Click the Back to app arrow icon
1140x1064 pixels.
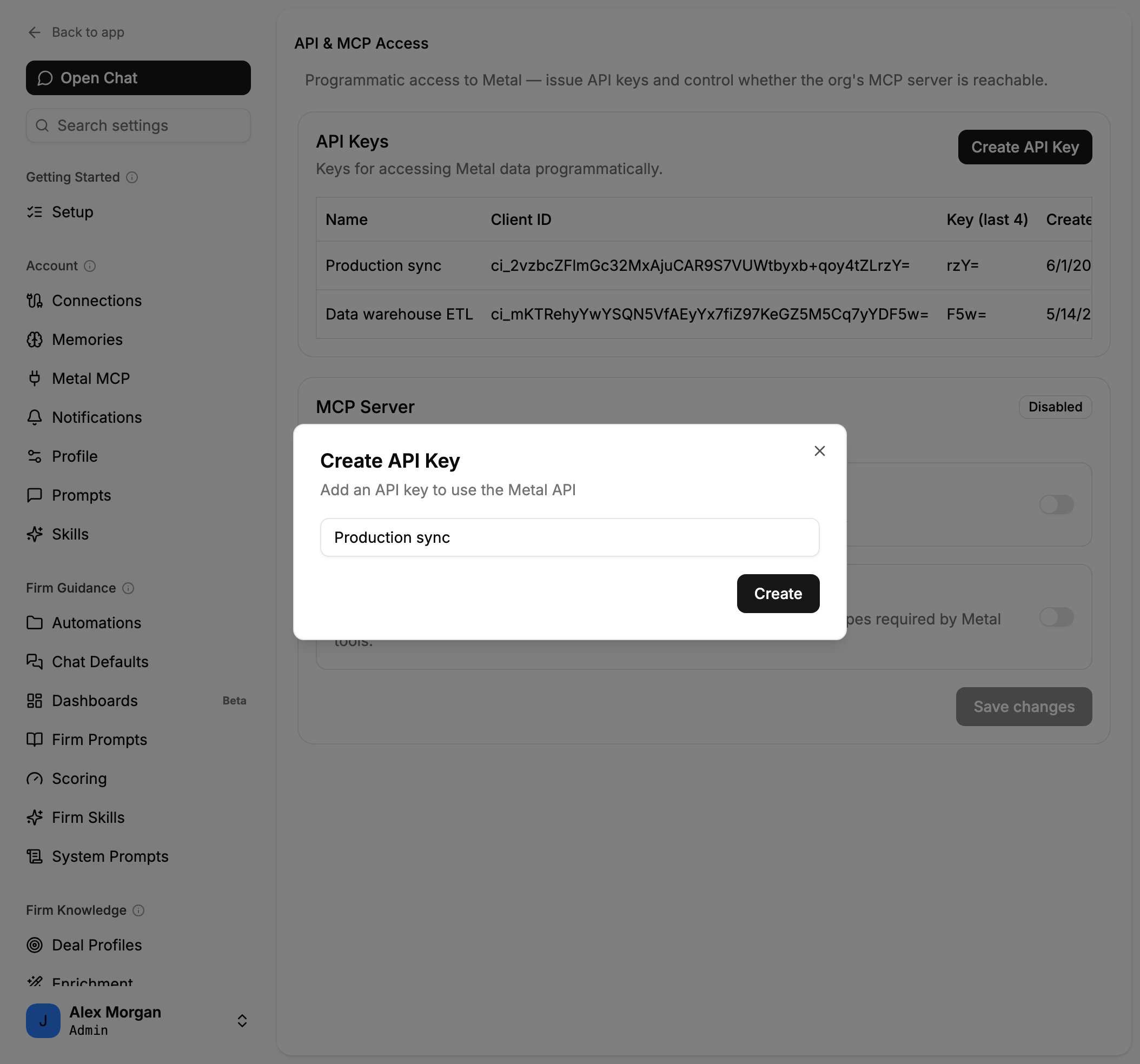click(x=35, y=32)
